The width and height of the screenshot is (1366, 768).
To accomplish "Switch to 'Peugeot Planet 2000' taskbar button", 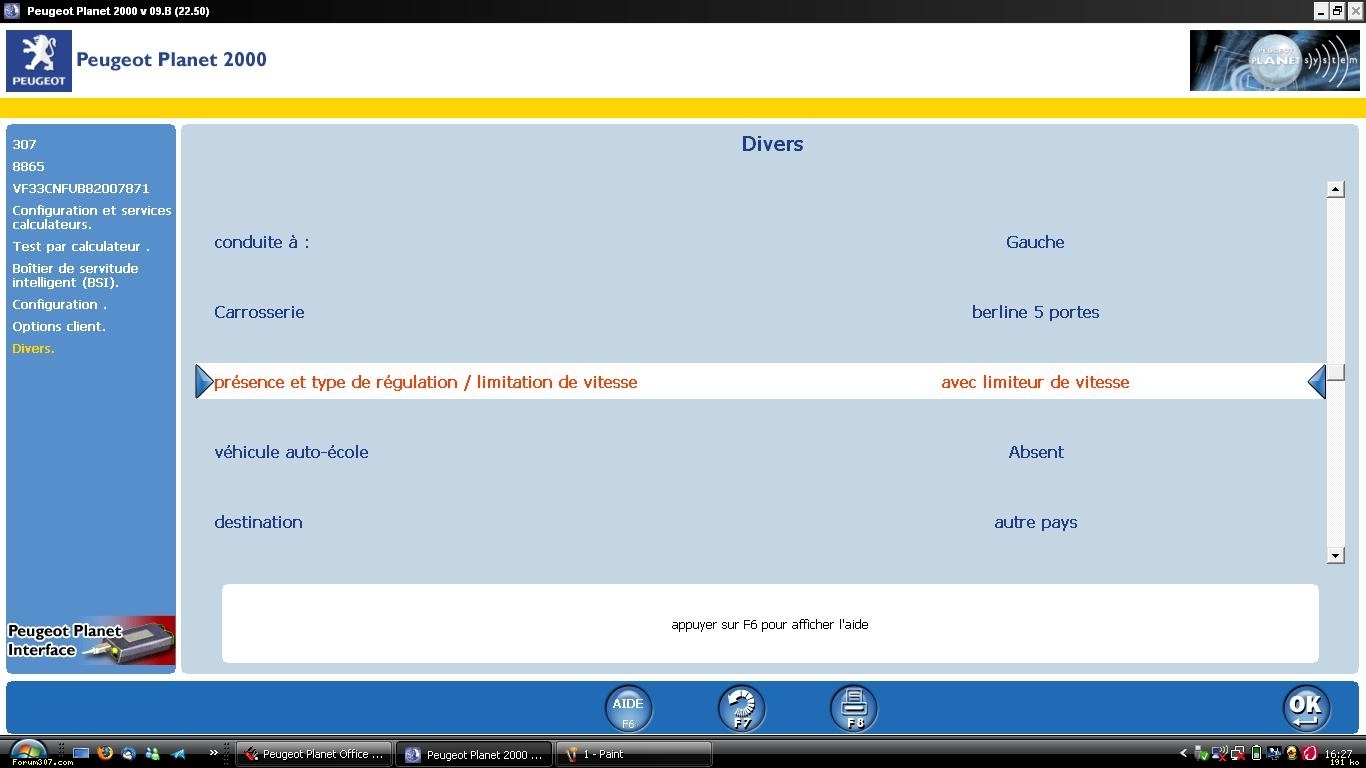I will coord(474,754).
